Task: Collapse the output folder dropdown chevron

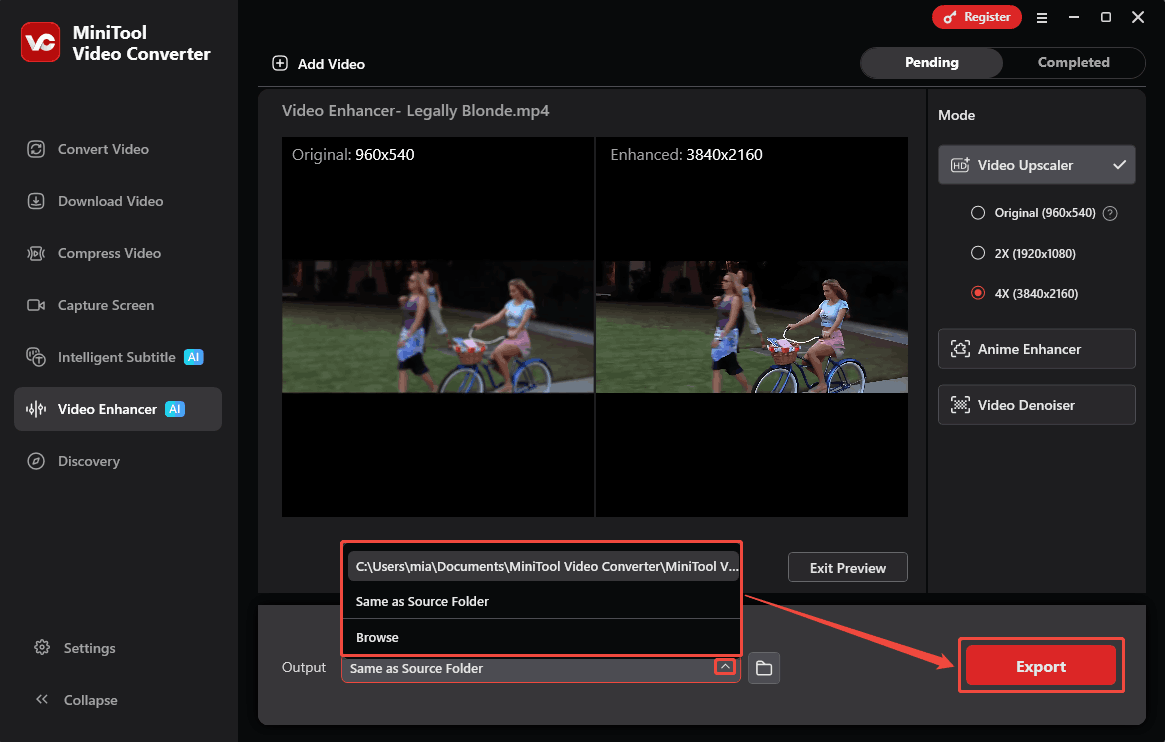Action: (725, 666)
